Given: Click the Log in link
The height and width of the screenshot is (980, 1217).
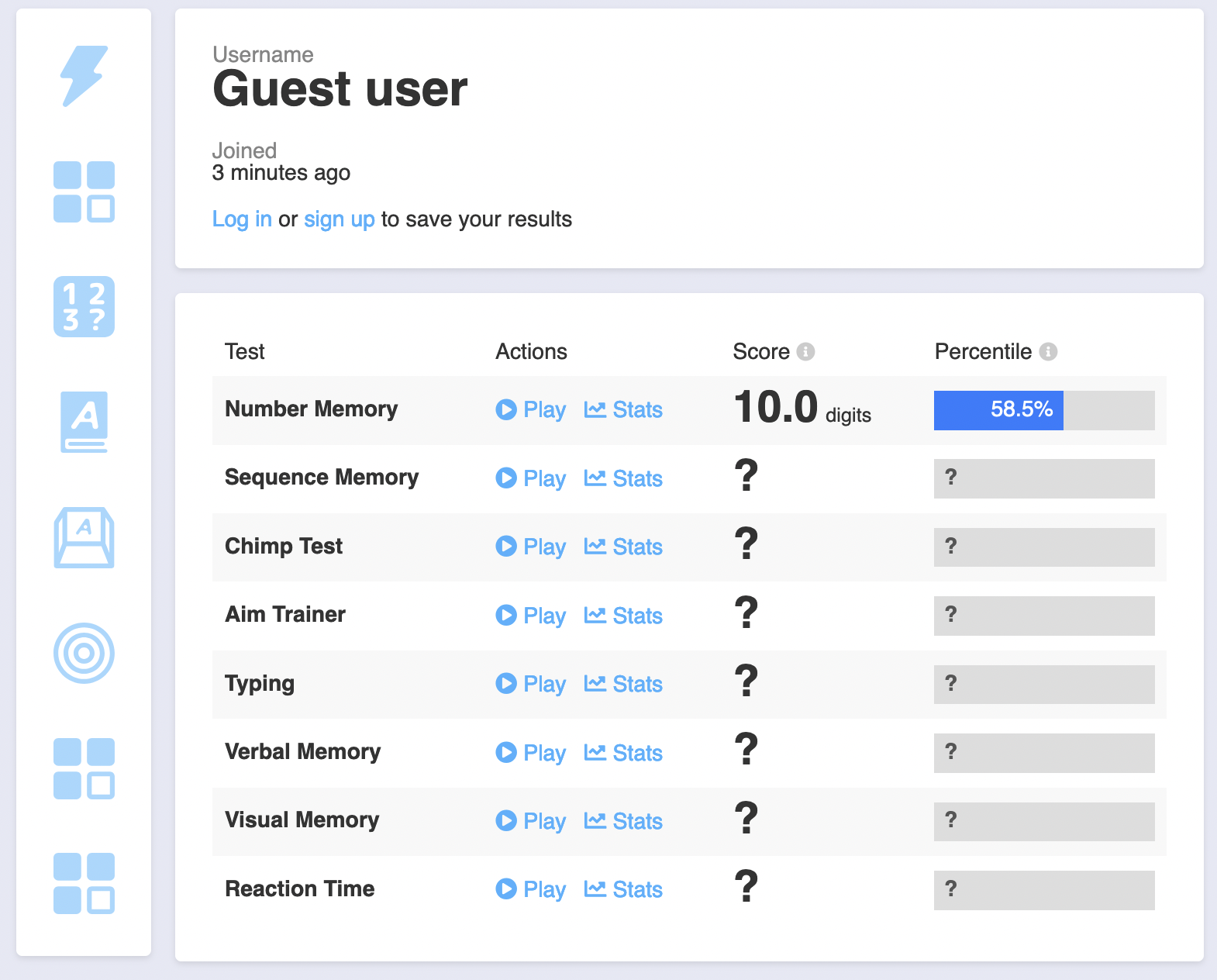Looking at the screenshot, I should [242, 219].
